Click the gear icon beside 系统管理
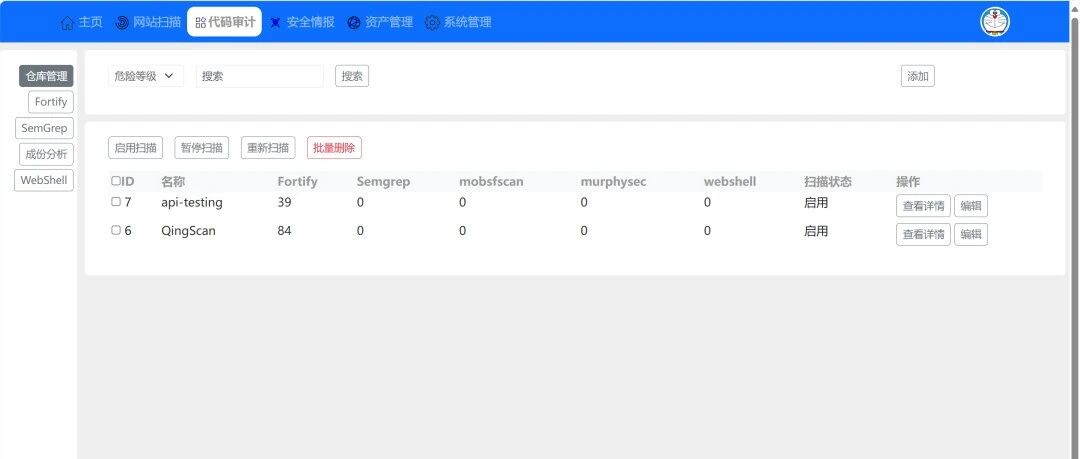Image resolution: width=1080 pixels, height=459 pixels. point(432,23)
